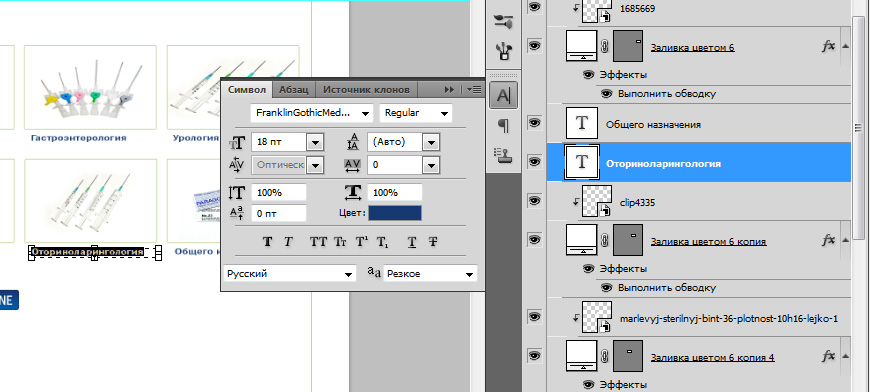The image size is (870, 392).
Task: Click T thumbnail of Оториноларингология layer
Action: 581,162
